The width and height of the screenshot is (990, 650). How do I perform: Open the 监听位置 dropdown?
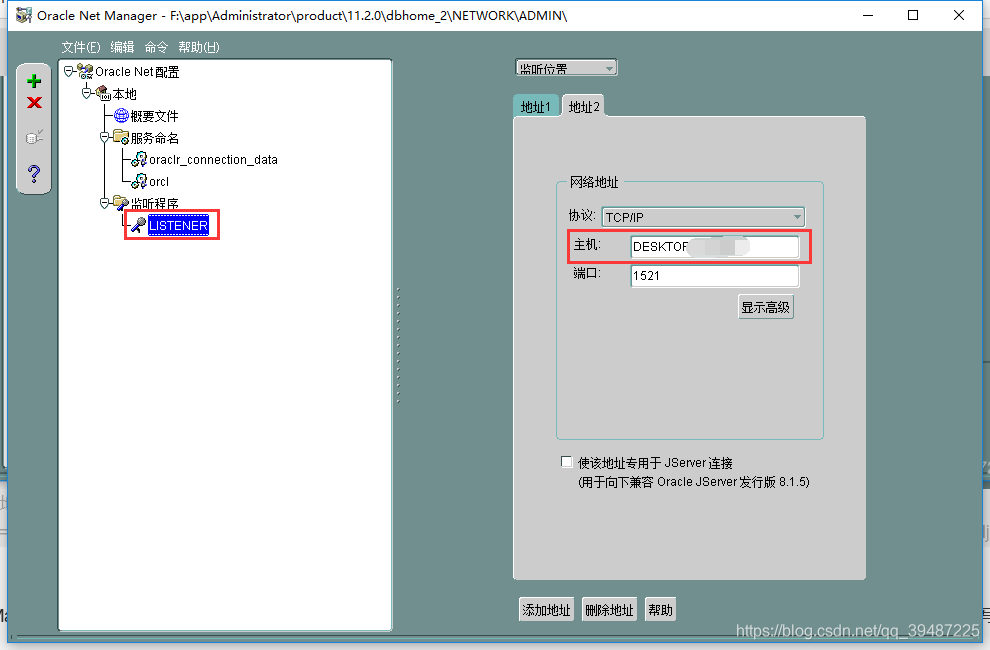click(566, 68)
